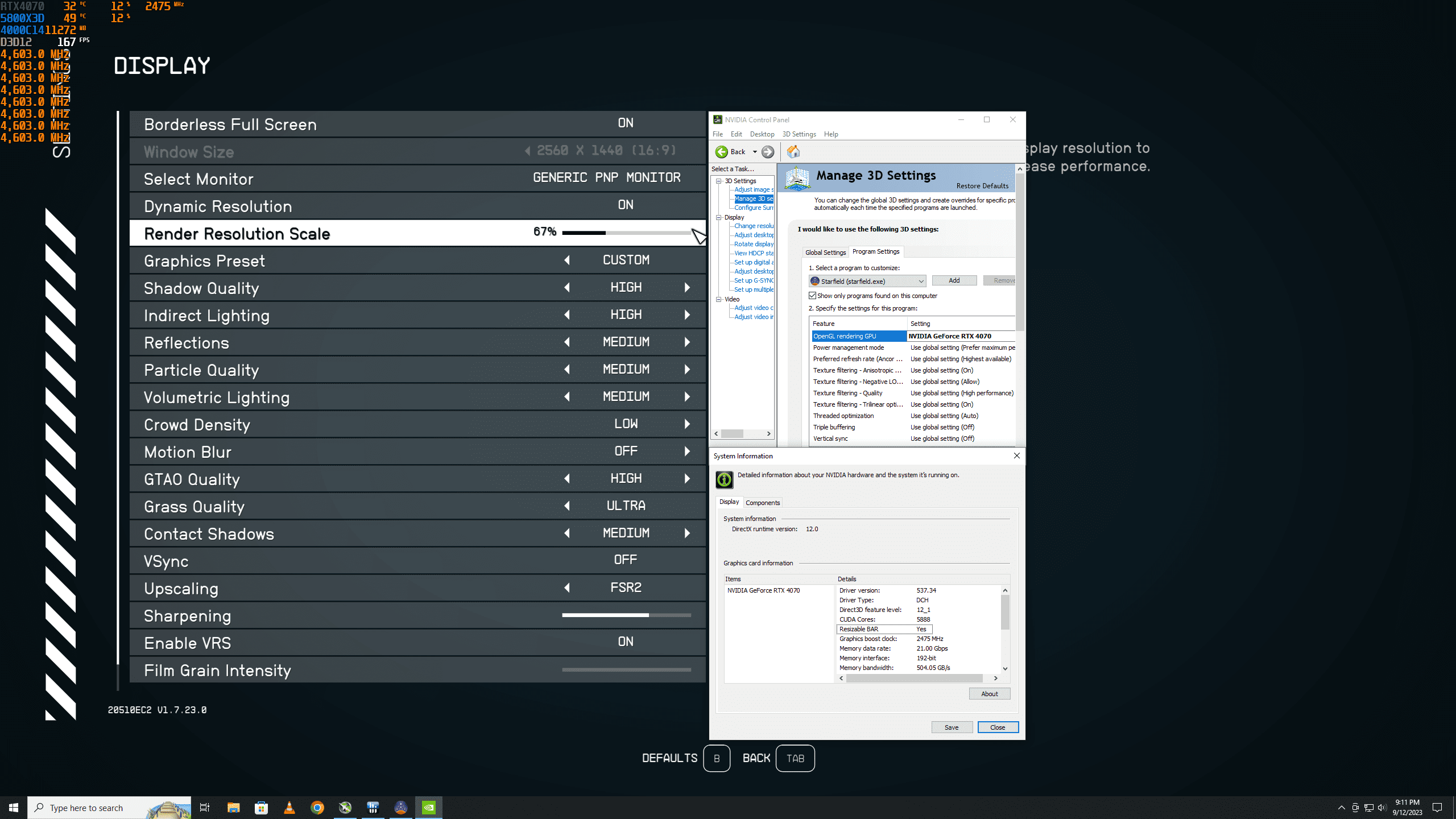Open the Edit menu
The width and height of the screenshot is (1456, 819).
point(736,134)
